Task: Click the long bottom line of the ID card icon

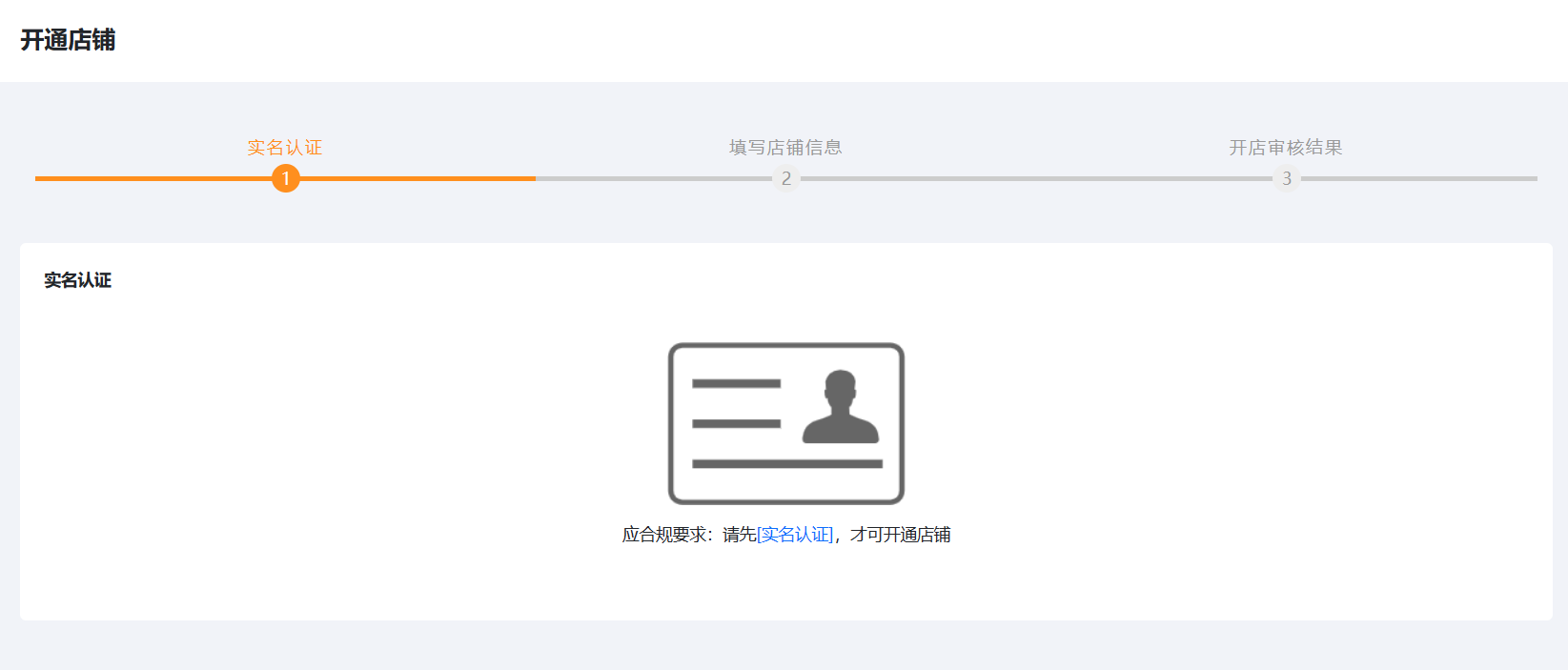Action: (x=786, y=464)
